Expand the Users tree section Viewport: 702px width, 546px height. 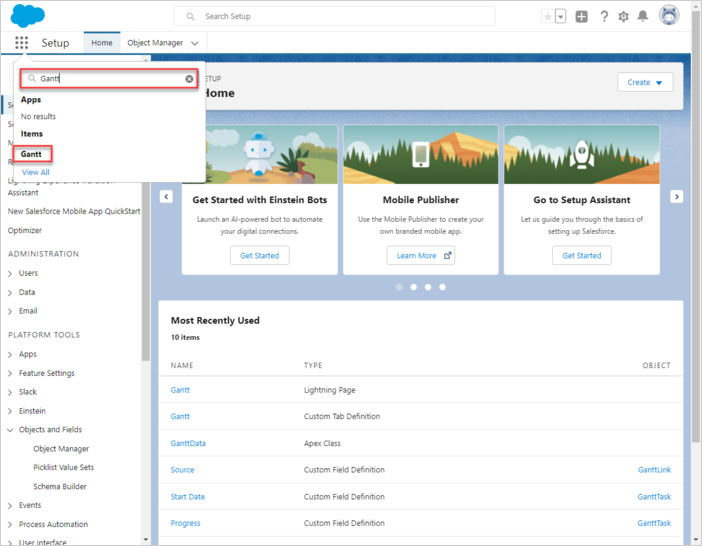[11, 273]
